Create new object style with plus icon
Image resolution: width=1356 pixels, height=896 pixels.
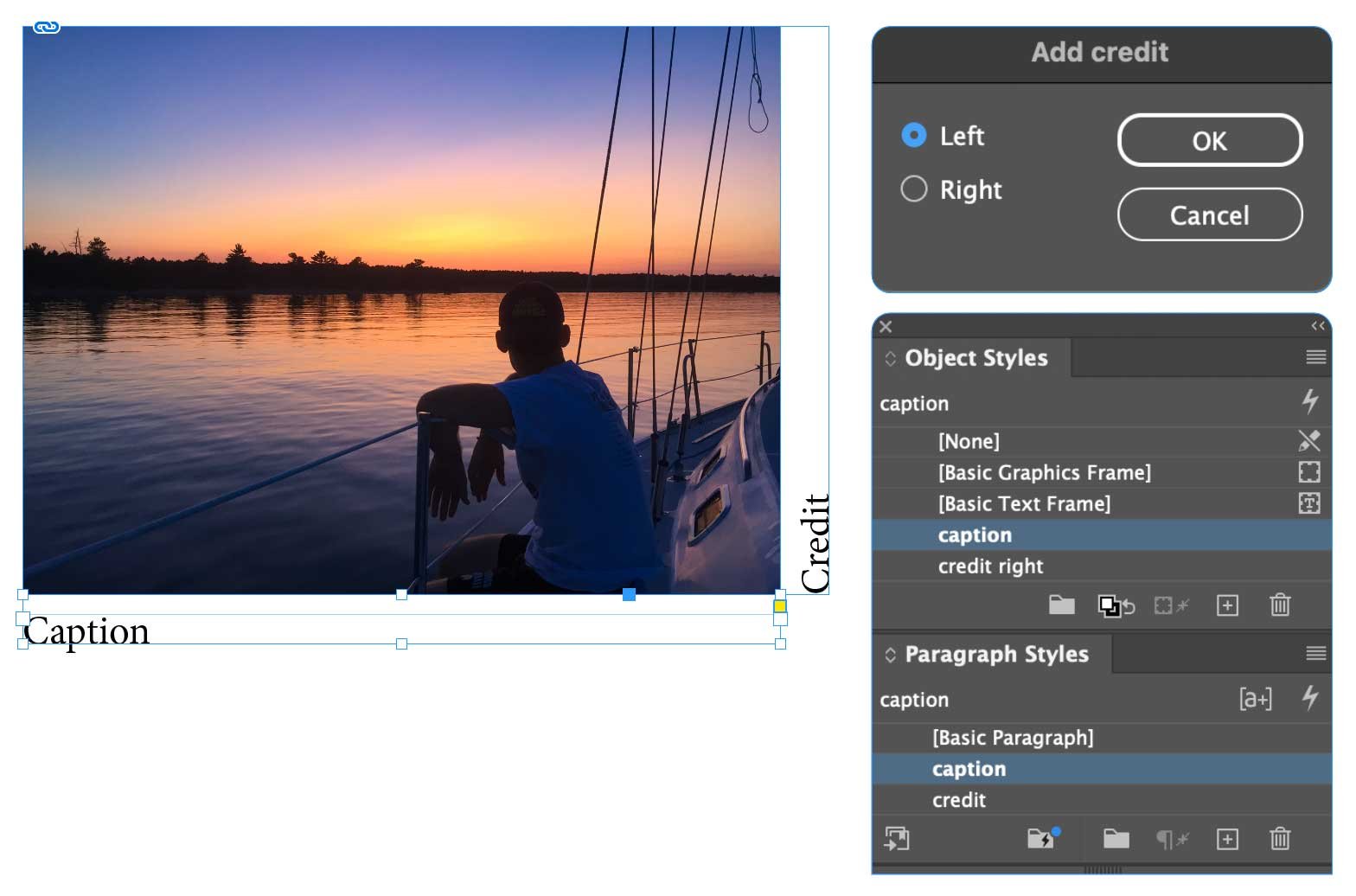[1227, 605]
